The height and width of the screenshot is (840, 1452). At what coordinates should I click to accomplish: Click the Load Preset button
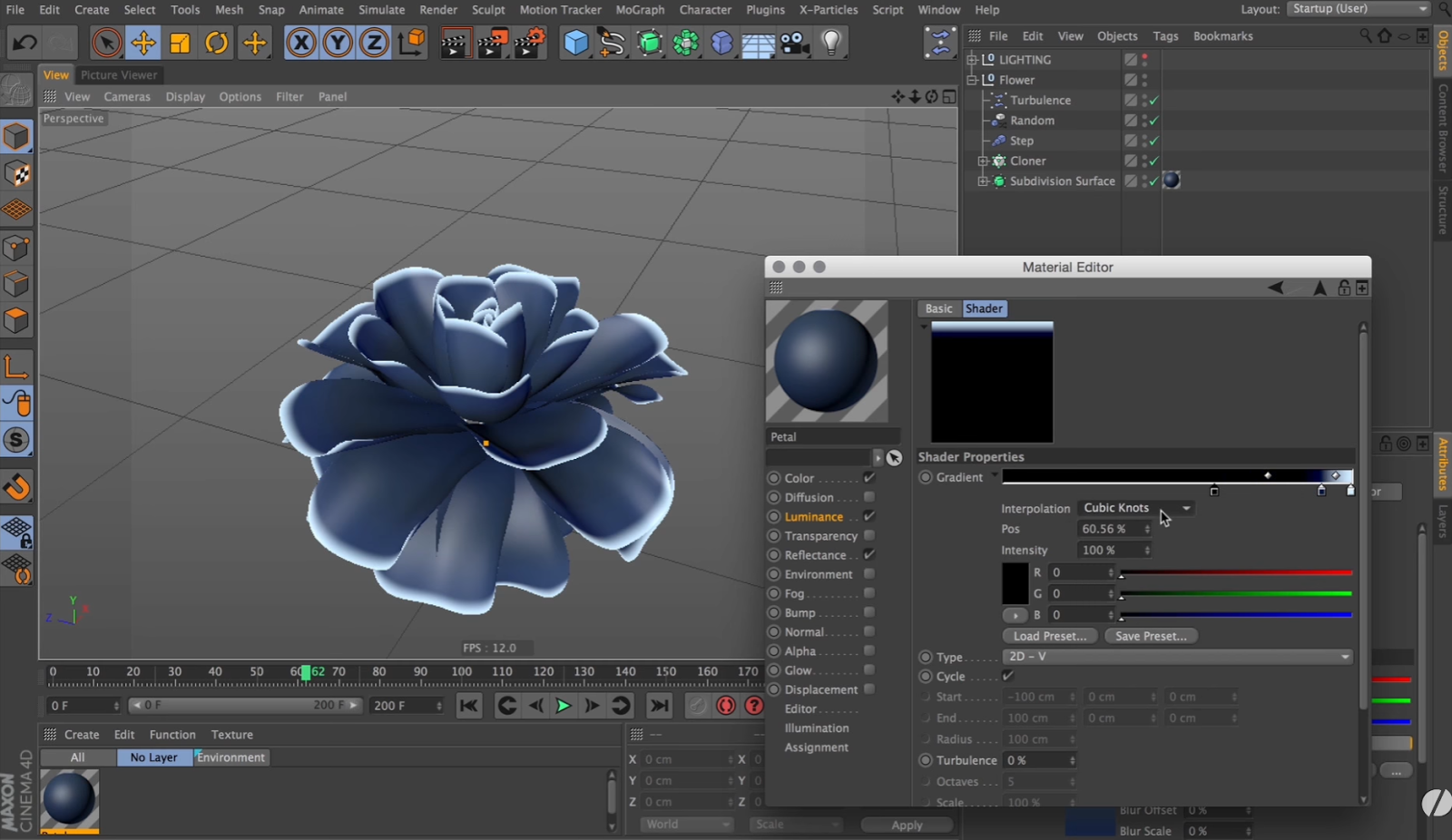(1049, 636)
